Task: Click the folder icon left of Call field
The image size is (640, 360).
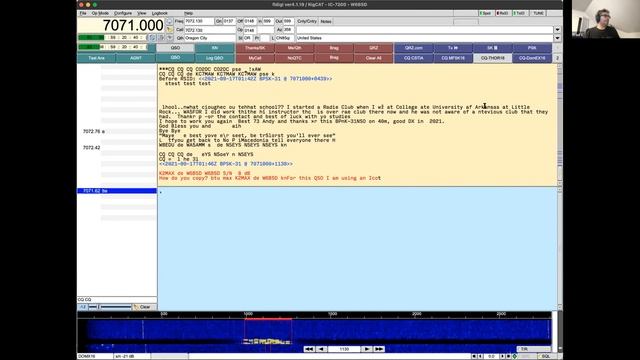Action: click(169, 30)
